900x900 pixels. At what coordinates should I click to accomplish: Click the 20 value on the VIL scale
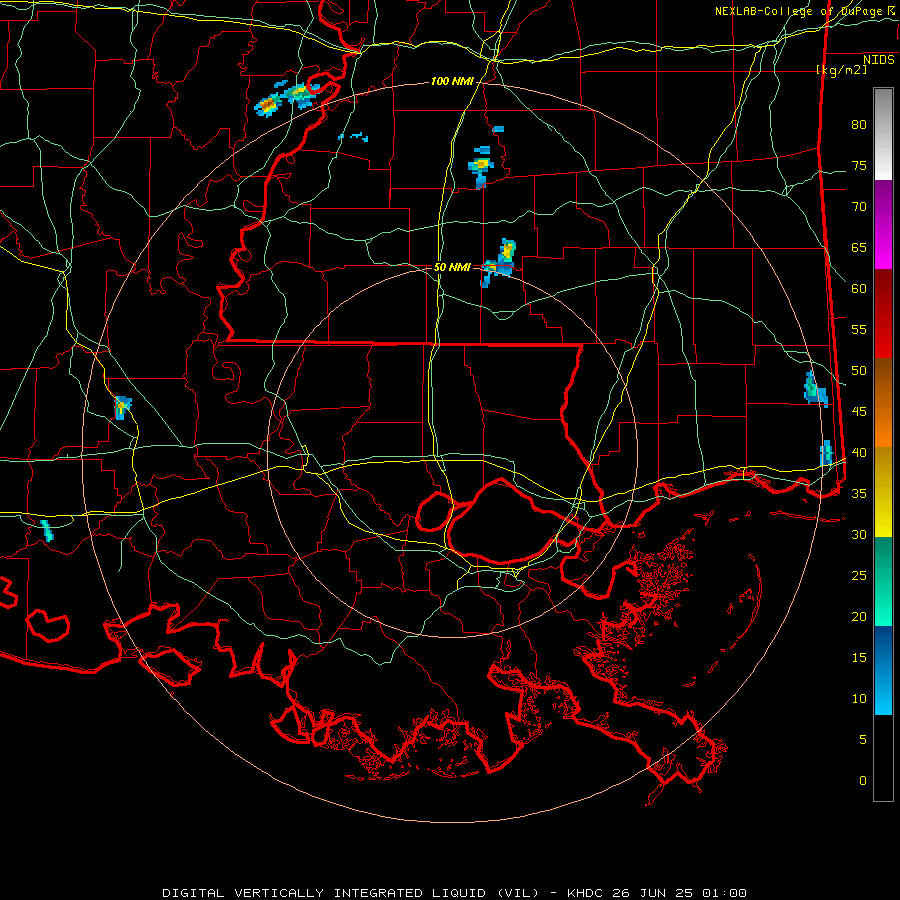pos(859,617)
